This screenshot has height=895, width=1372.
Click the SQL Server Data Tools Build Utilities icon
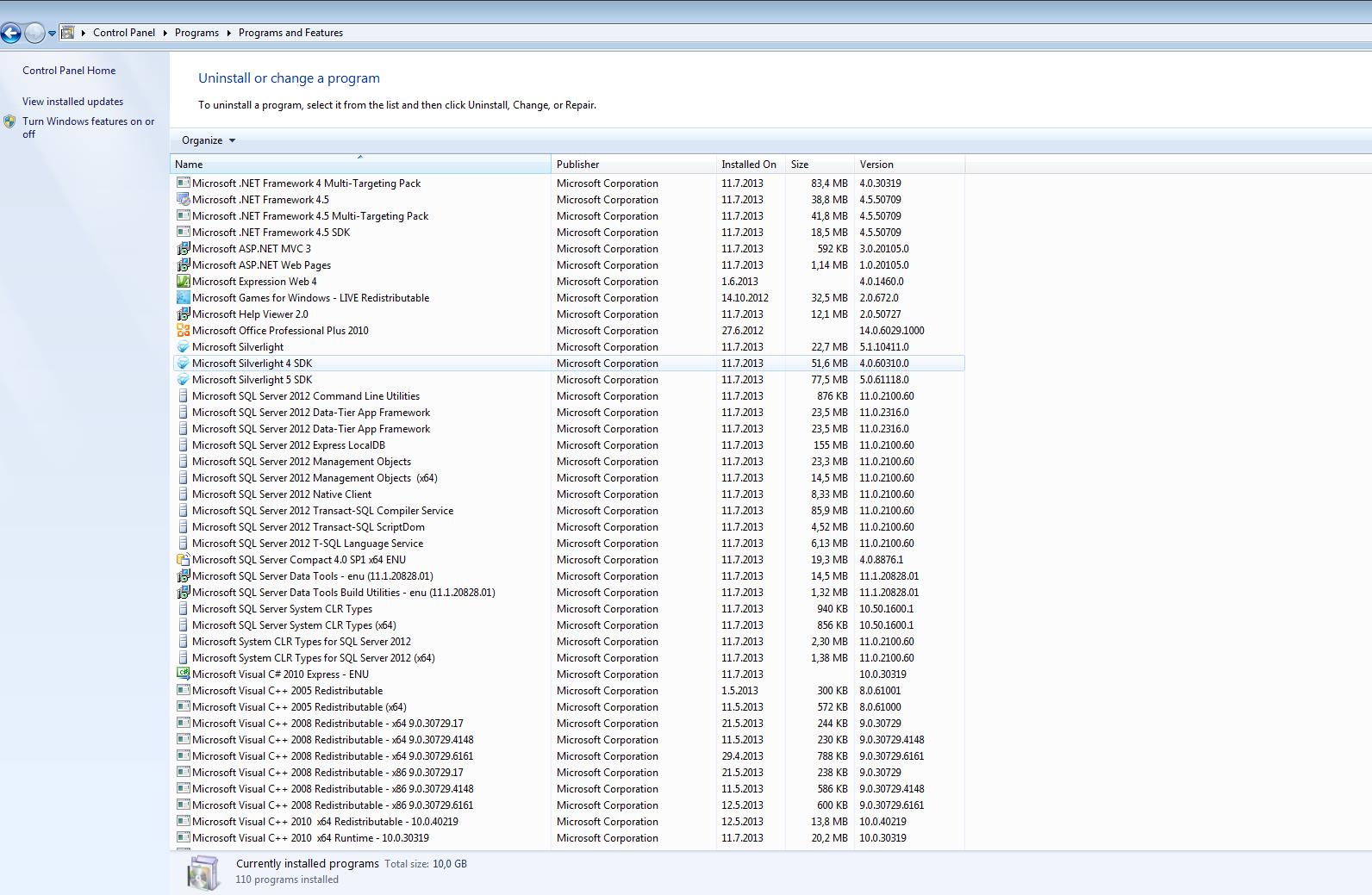(183, 592)
